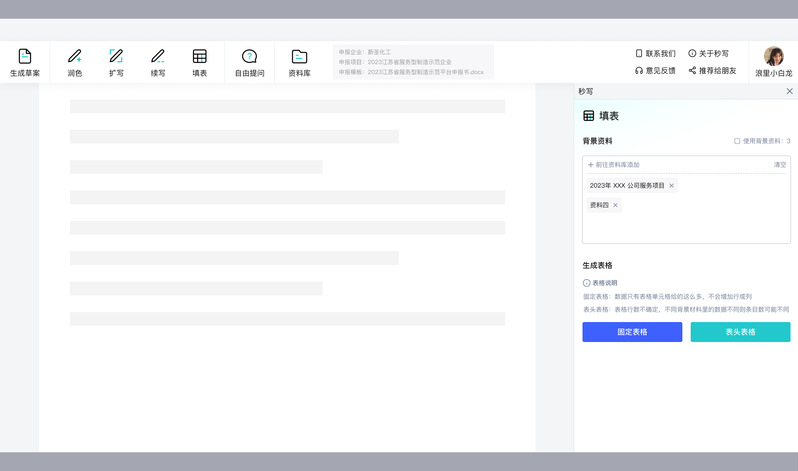Remove the 资料四 tag

click(615, 205)
